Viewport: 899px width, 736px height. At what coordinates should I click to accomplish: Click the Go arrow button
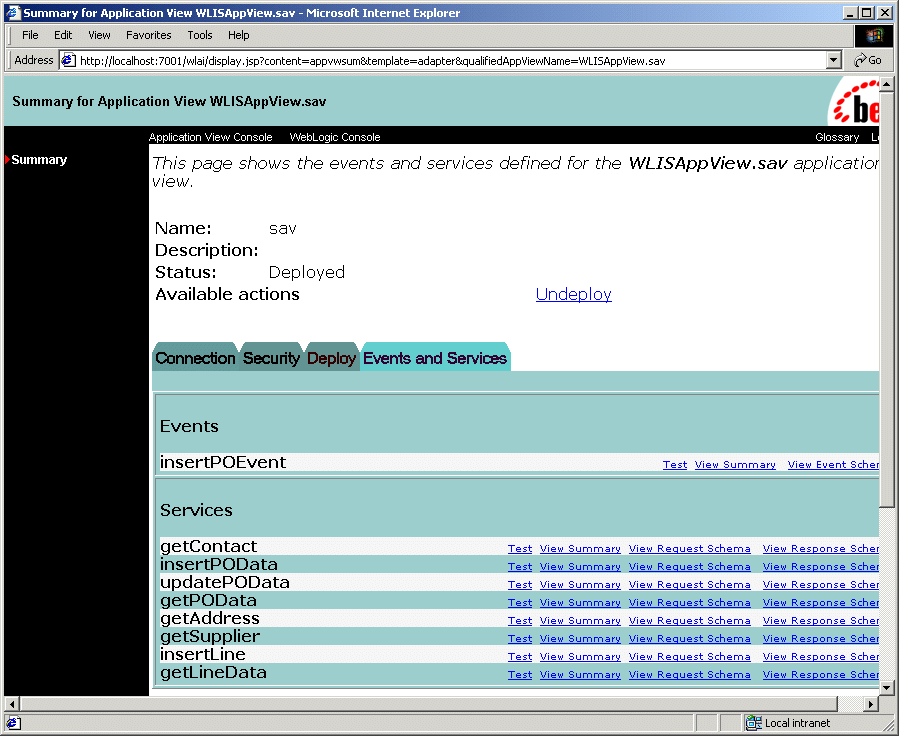click(867, 60)
